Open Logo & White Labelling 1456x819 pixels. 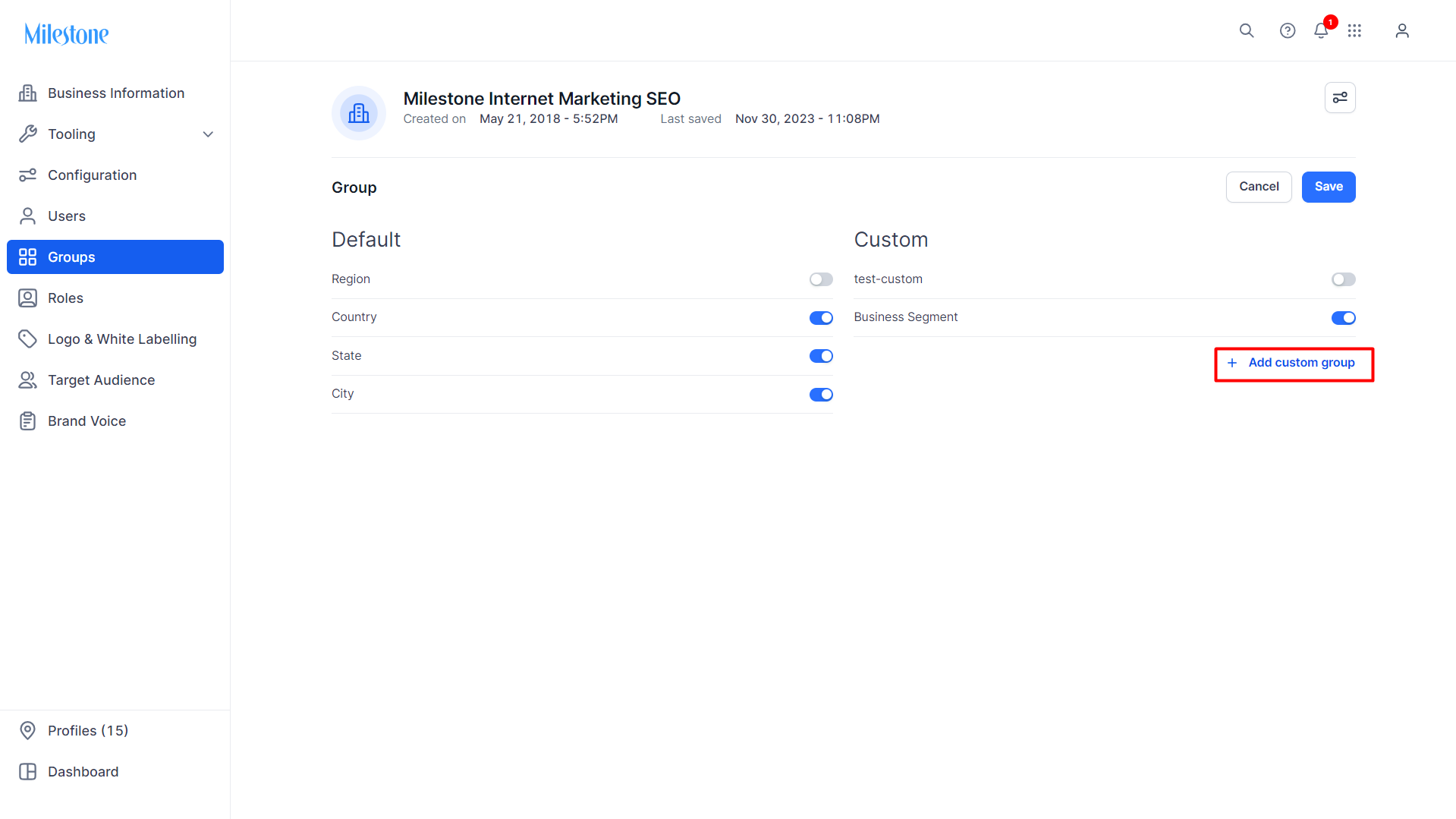[115, 339]
